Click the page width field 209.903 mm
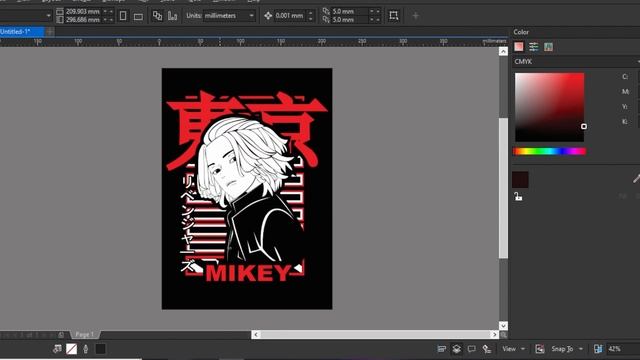The height and width of the screenshot is (360, 640). click(x=83, y=11)
